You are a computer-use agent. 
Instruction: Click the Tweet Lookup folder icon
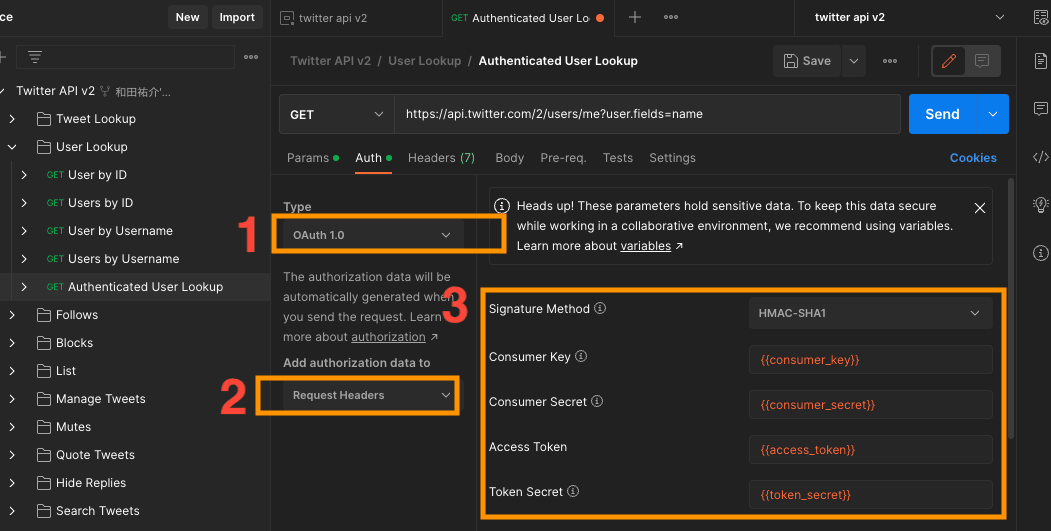[x=44, y=119]
